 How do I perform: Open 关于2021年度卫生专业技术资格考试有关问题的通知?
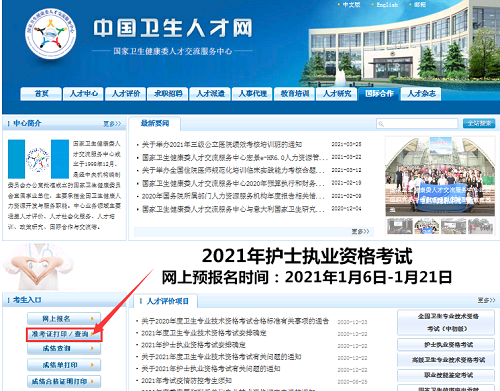(221, 357)
